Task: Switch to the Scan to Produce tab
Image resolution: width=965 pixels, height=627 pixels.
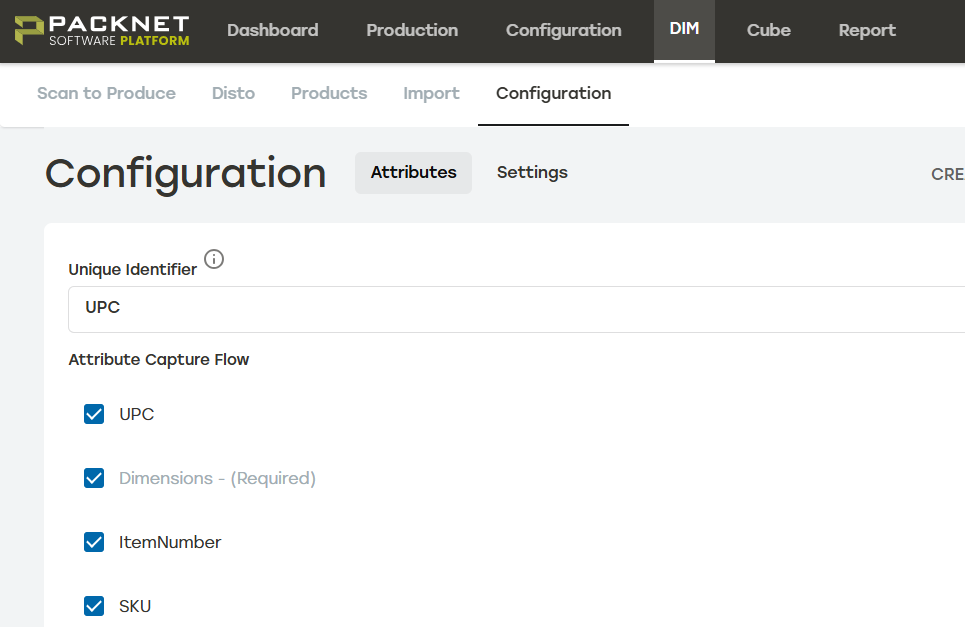Action: point(106,93)
